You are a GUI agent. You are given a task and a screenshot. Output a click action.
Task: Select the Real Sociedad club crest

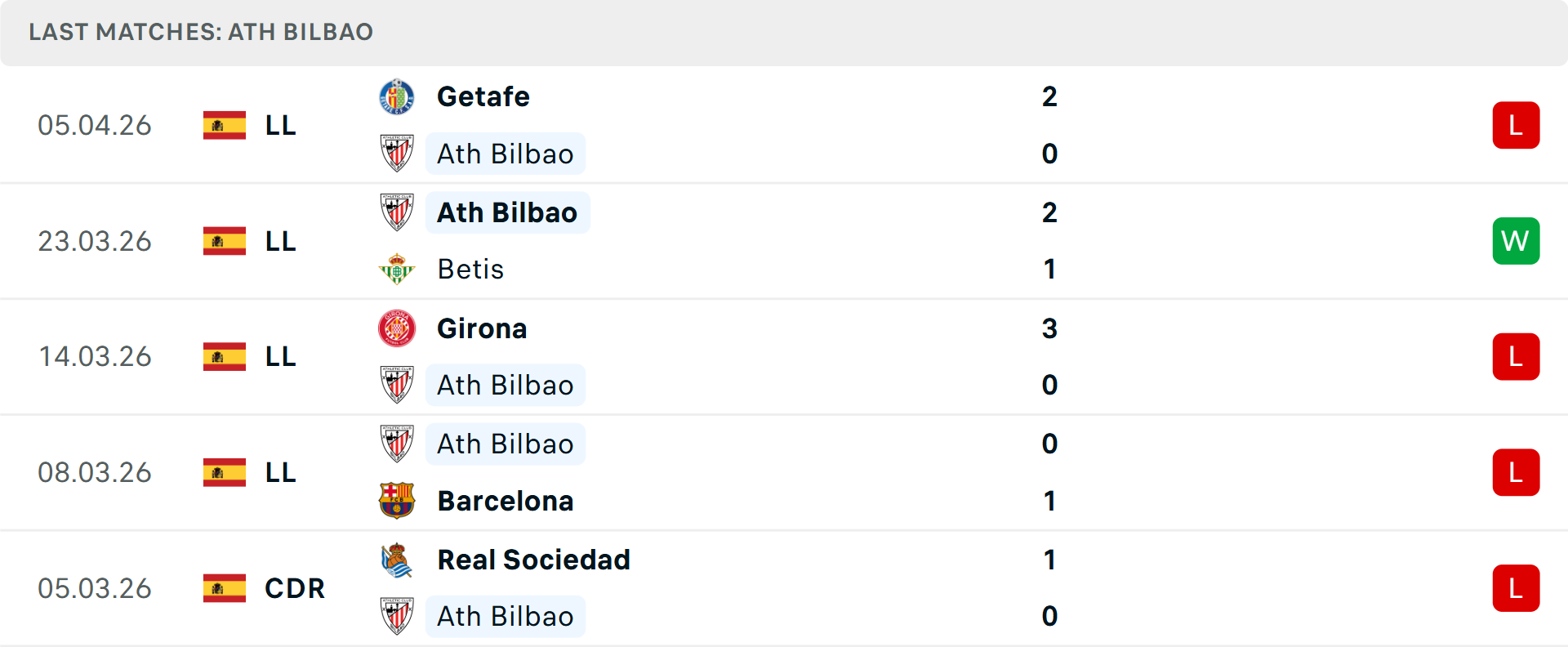(x=398, y=560)
